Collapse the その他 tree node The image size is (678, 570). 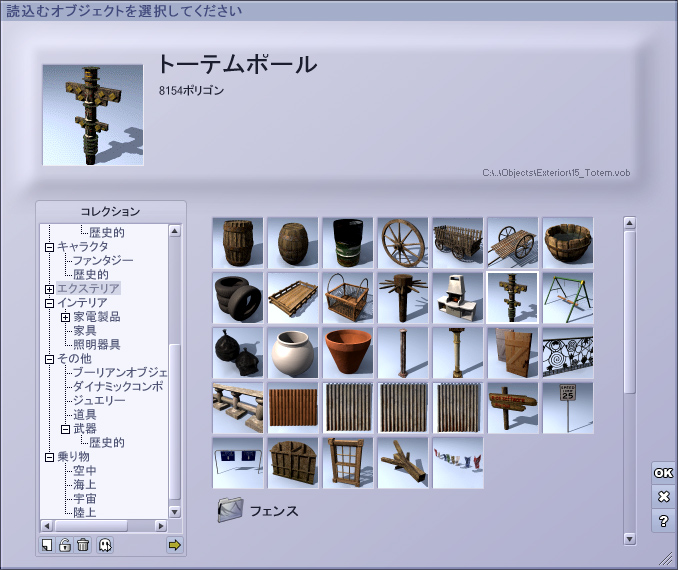[50, 359]
